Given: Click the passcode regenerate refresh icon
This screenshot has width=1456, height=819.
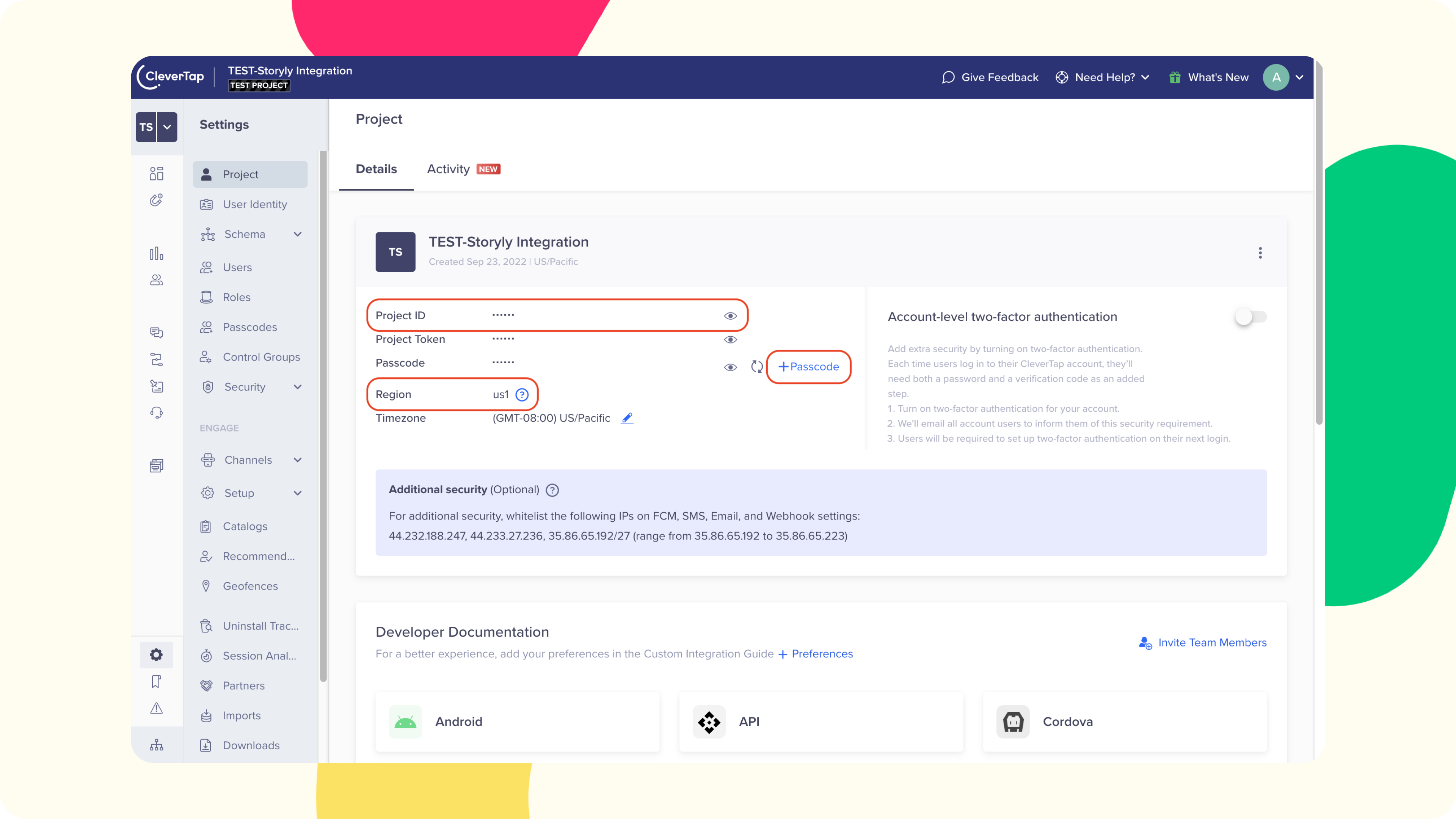Looking at the screenshot, I should pos(756,367).
